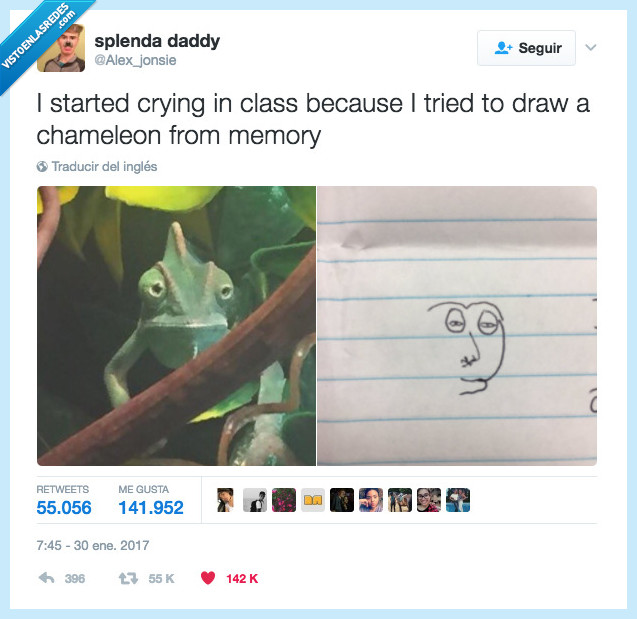Expand the tweet options chevron
Screen dimensions: 637x619
coord(591,48)
